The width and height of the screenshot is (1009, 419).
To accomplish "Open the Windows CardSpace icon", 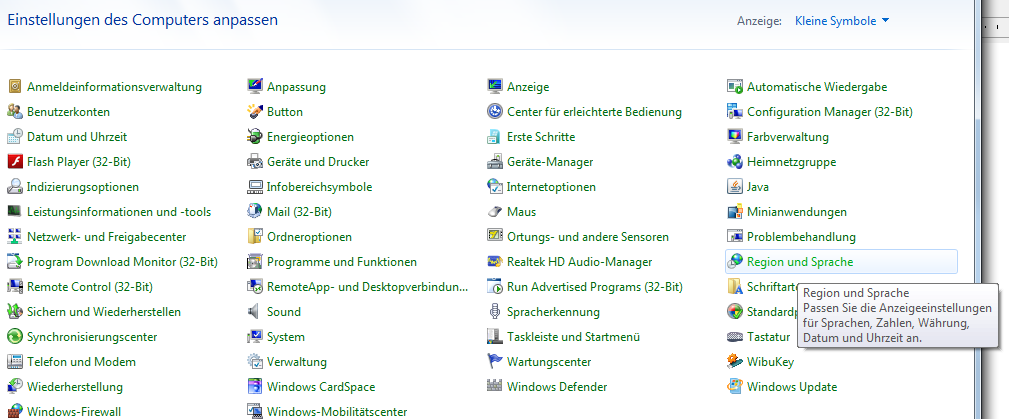I will pyautogui.click(x=255, y=387).
